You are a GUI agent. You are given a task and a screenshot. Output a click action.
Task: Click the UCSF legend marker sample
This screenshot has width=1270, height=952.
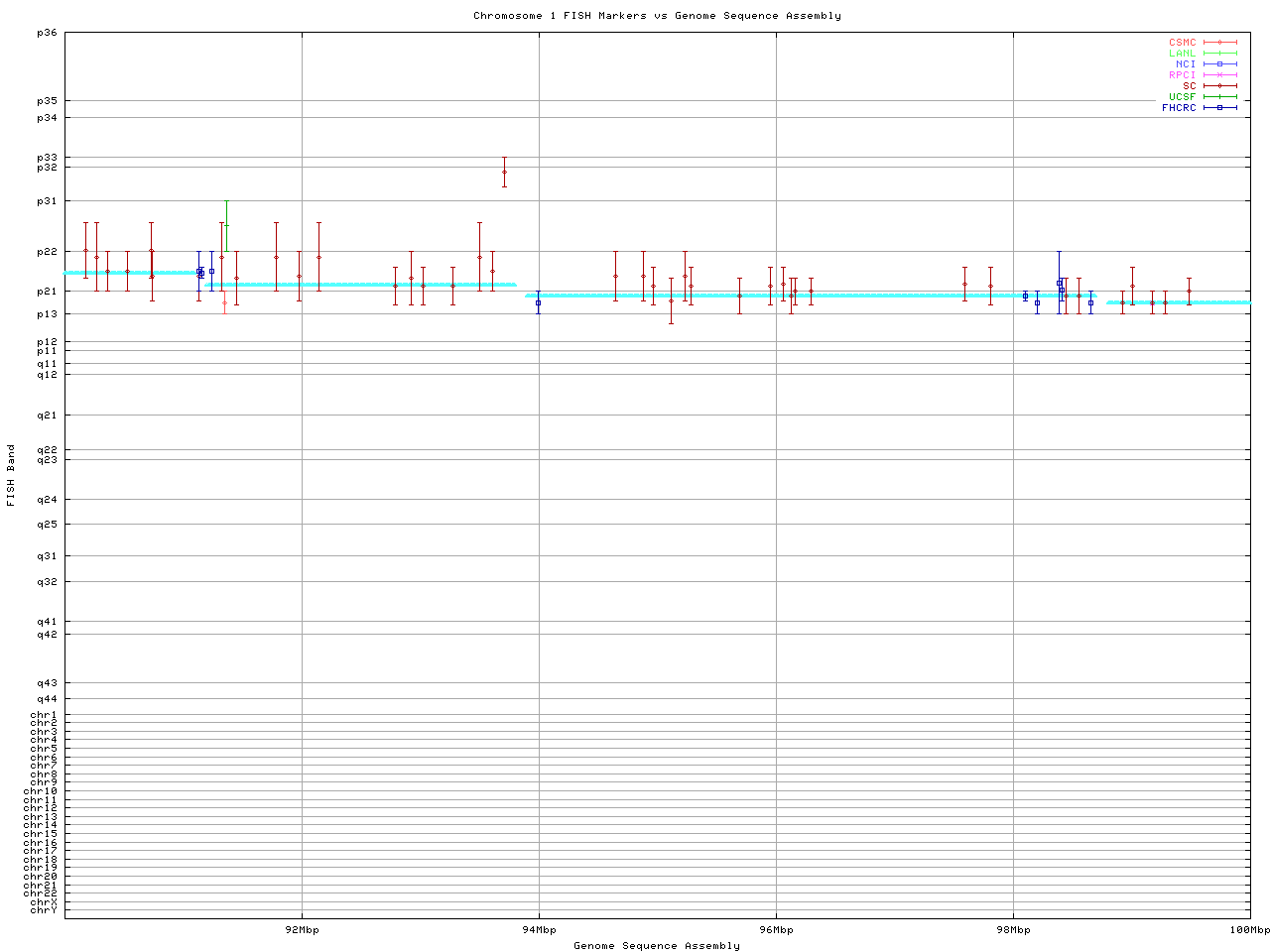click(1219, 97)
